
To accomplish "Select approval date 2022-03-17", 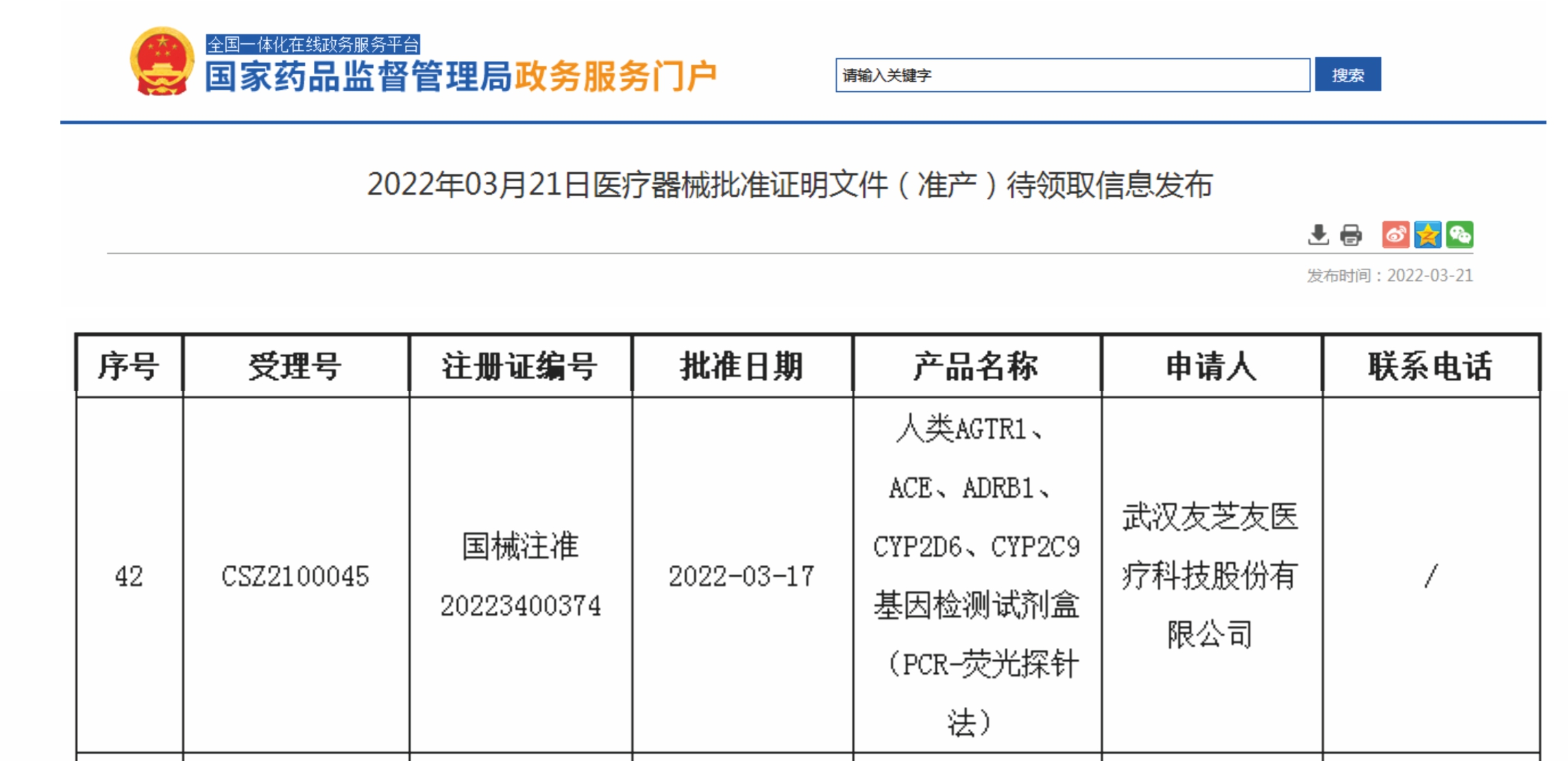I will [x=742, y=576].
